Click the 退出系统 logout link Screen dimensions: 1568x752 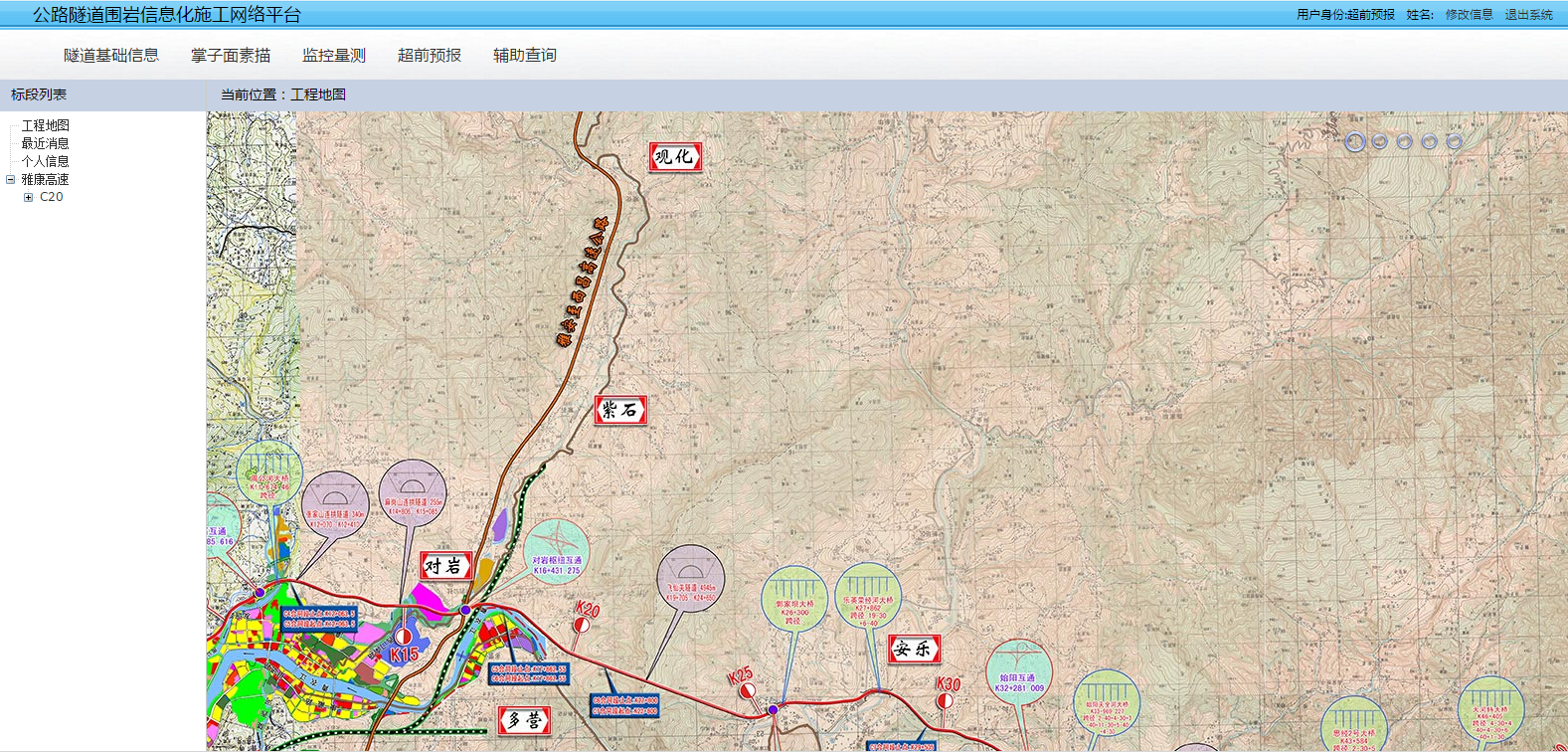pos(1528,15)
